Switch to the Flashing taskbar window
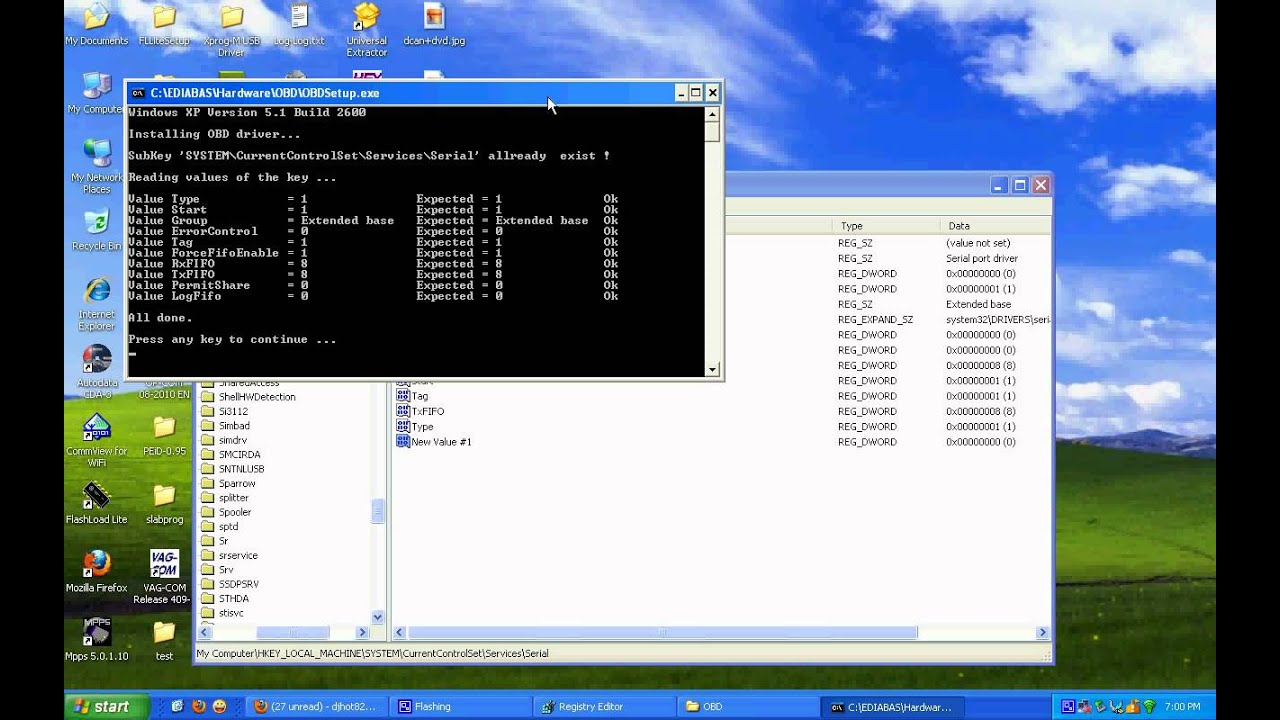Viewport: 1280px width, 720px height. point(459,706)
